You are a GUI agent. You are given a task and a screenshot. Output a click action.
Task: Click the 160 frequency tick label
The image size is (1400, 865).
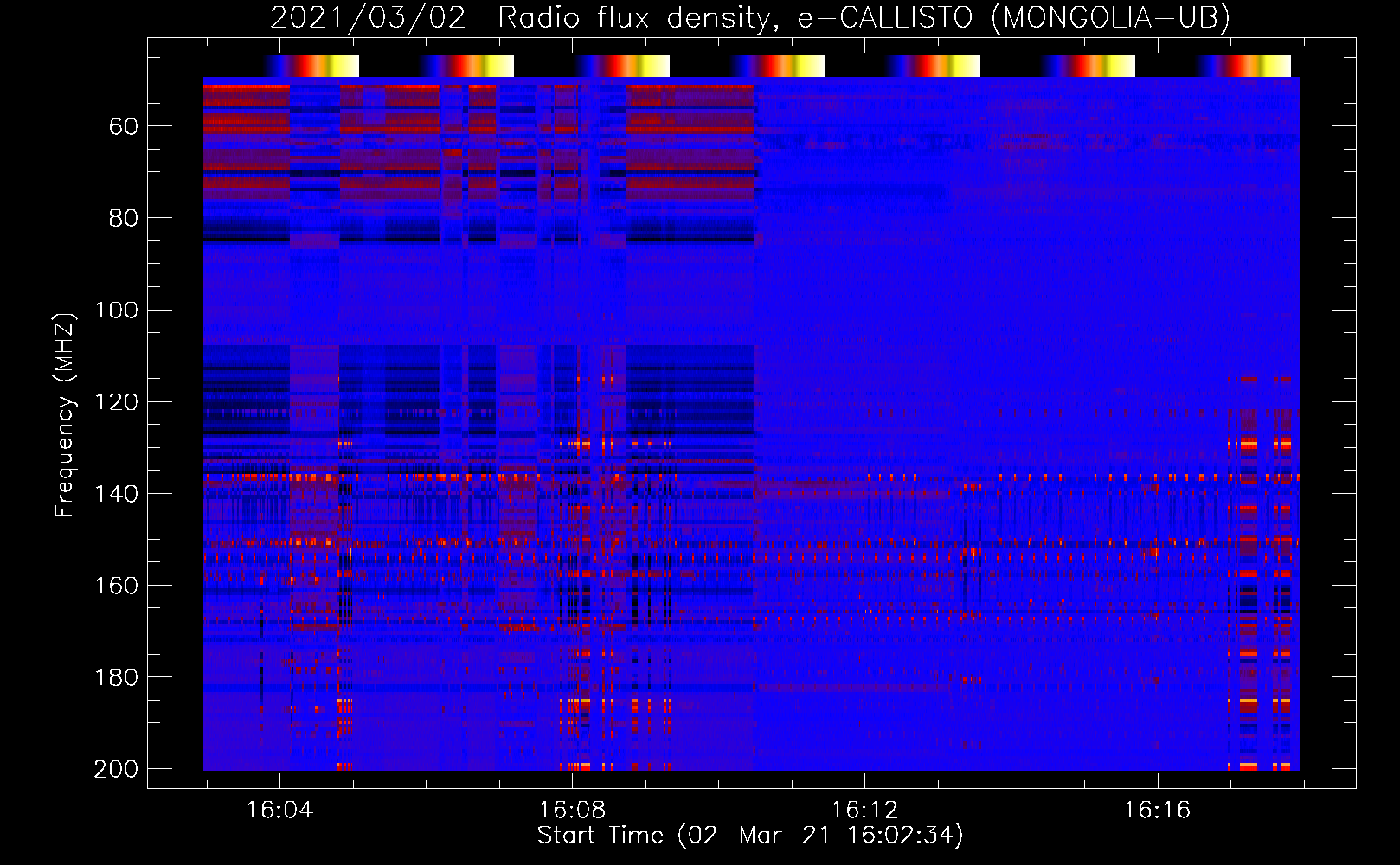click(x=116, y=586)
